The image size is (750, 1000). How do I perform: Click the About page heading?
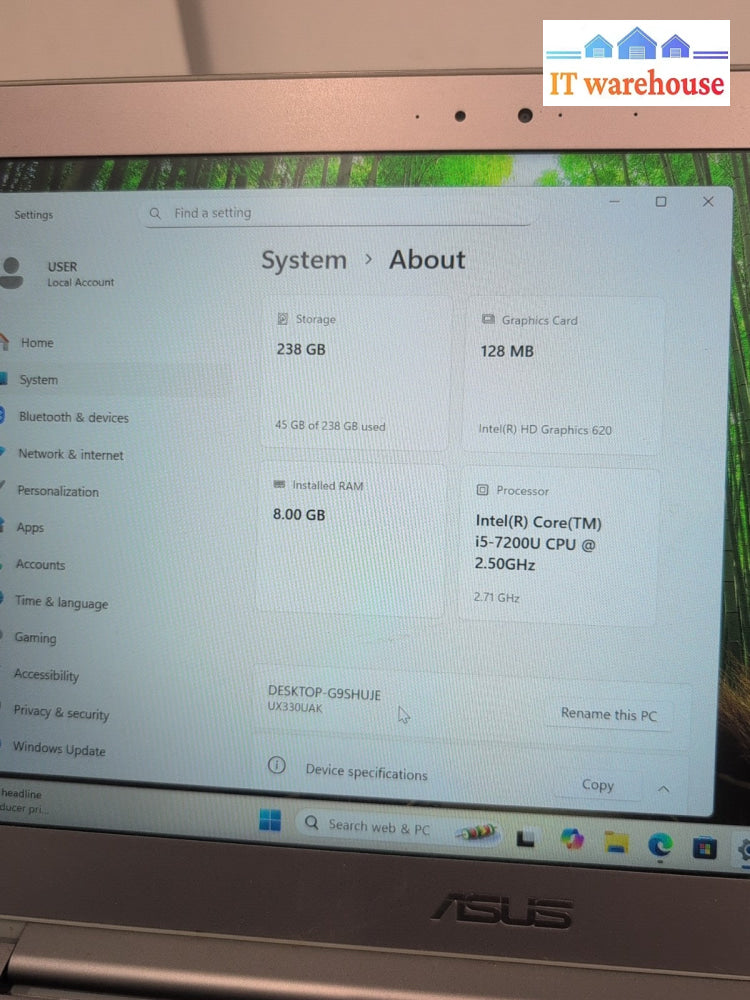tap(427, 260)
